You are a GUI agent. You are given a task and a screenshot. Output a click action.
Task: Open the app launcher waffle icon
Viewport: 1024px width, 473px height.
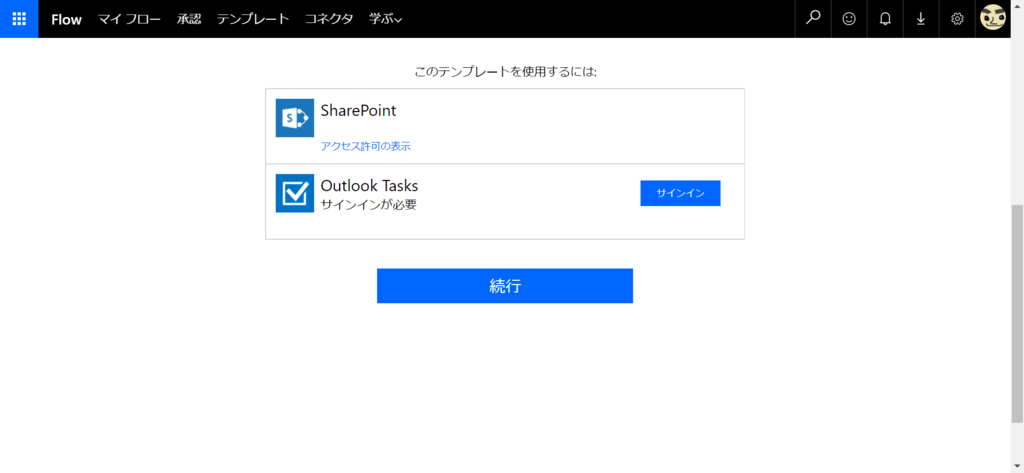[x=19, y=19]
